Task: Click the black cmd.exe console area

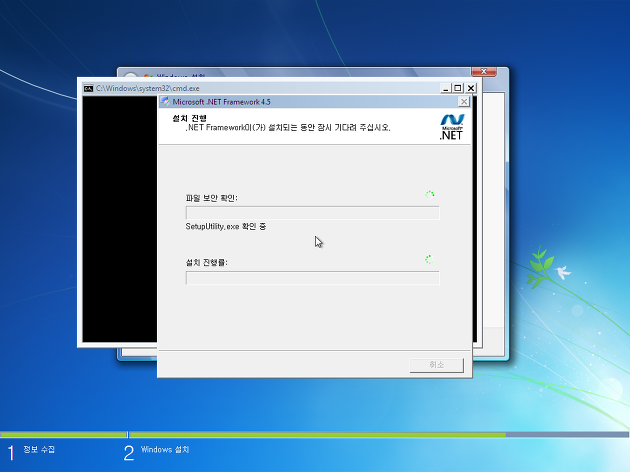Action: coord(120,219)
